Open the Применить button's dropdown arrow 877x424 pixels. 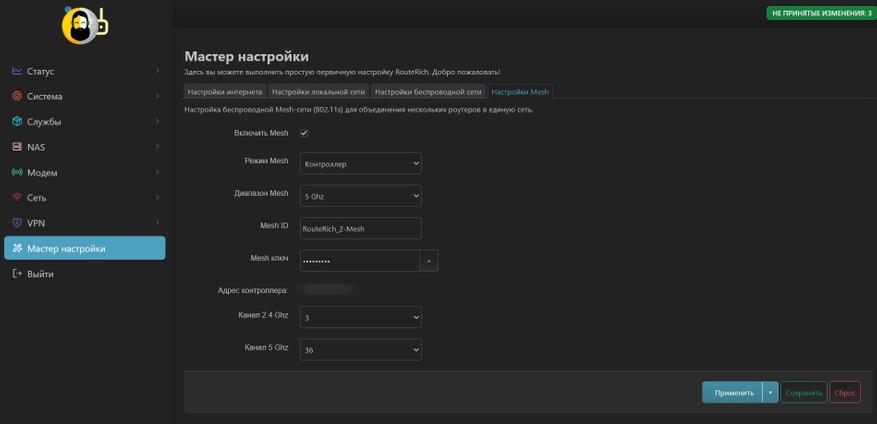tap(770, 393)
